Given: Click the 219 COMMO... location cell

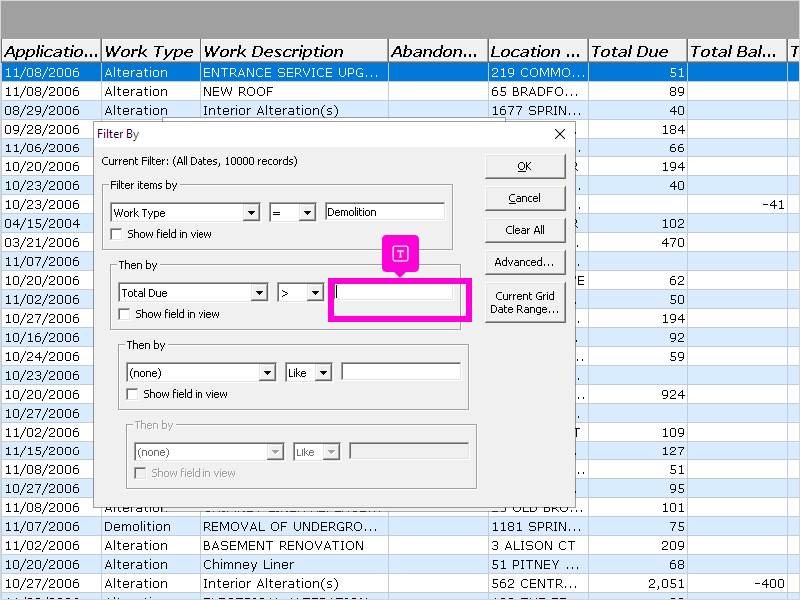Looking at the screenshot, I should [x=538, y=72].
